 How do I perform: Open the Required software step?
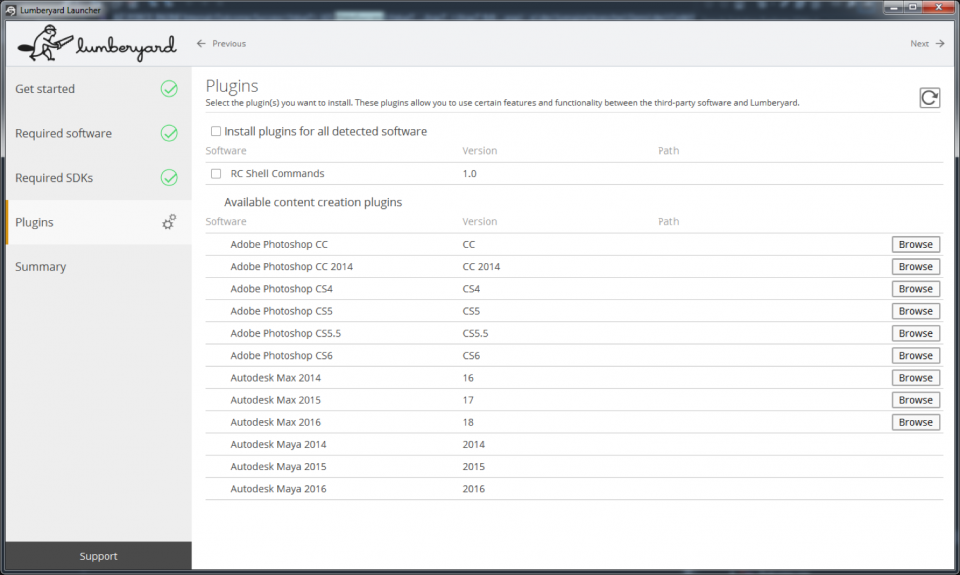coord(99,133)
